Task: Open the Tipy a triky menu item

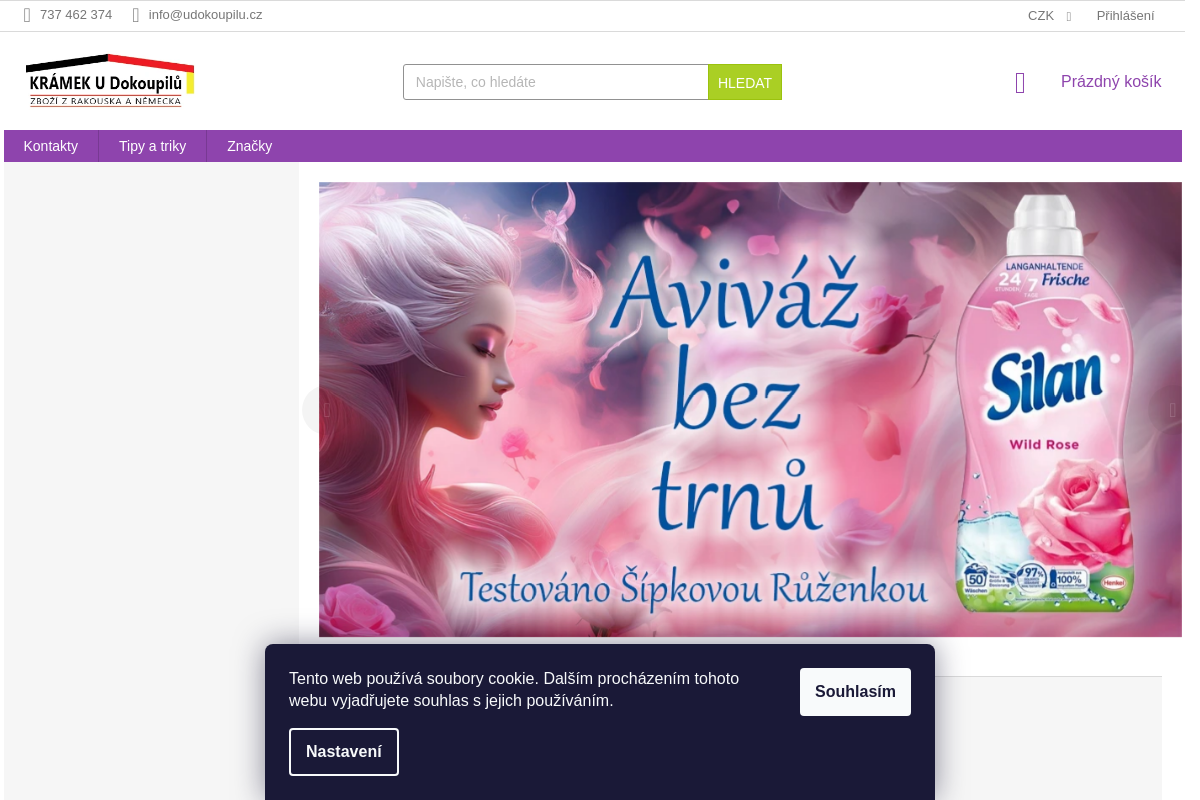Action: coord(152,146)
